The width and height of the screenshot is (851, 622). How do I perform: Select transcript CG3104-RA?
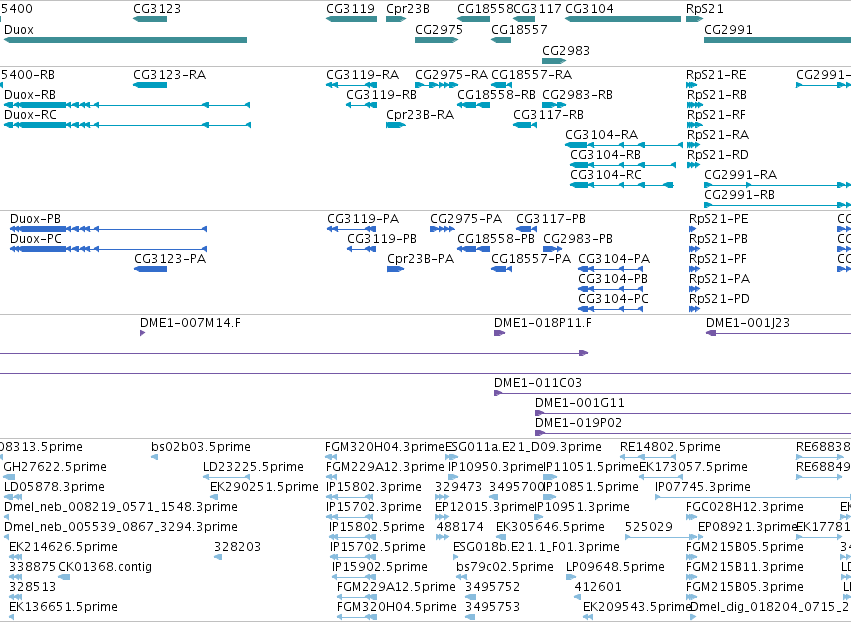point(601,135)
